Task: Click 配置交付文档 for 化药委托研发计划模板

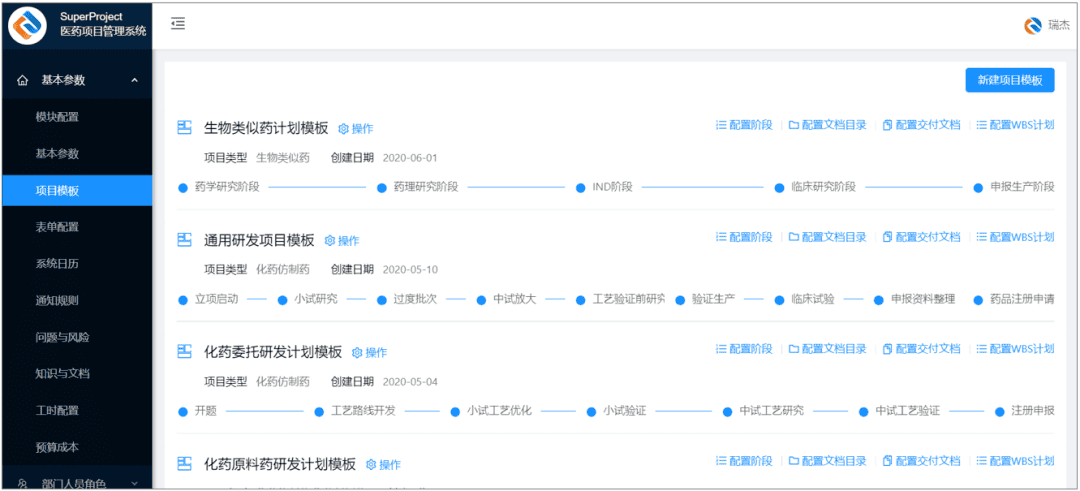Action: click(922, 348)
